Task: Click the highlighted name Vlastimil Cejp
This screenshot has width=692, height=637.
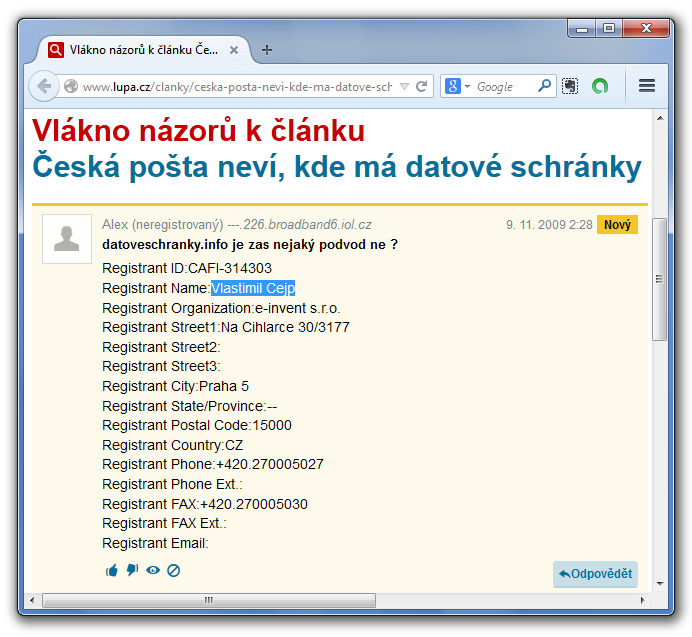Action: point(253,288)
